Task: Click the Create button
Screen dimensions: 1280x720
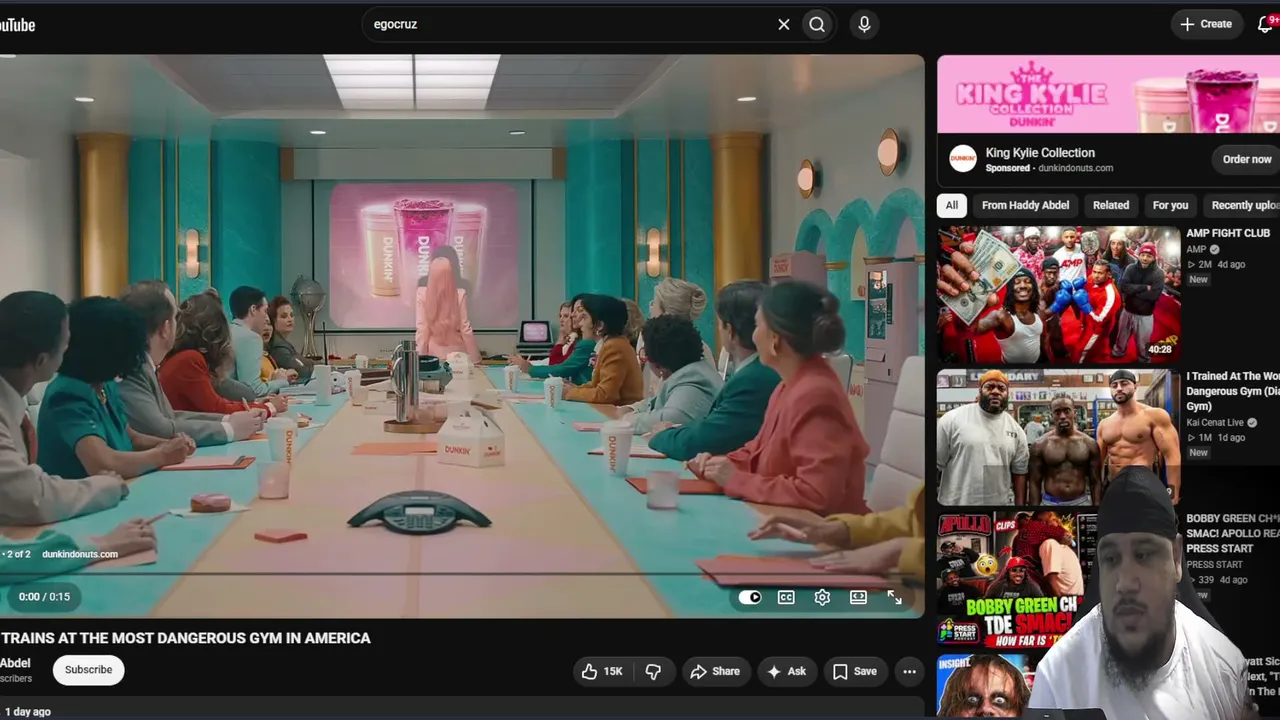Action: (1206, 24)
